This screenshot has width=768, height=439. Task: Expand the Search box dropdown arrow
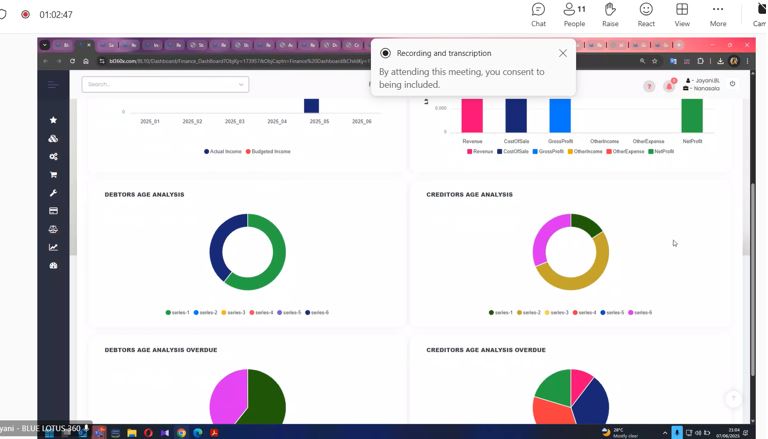241,85
